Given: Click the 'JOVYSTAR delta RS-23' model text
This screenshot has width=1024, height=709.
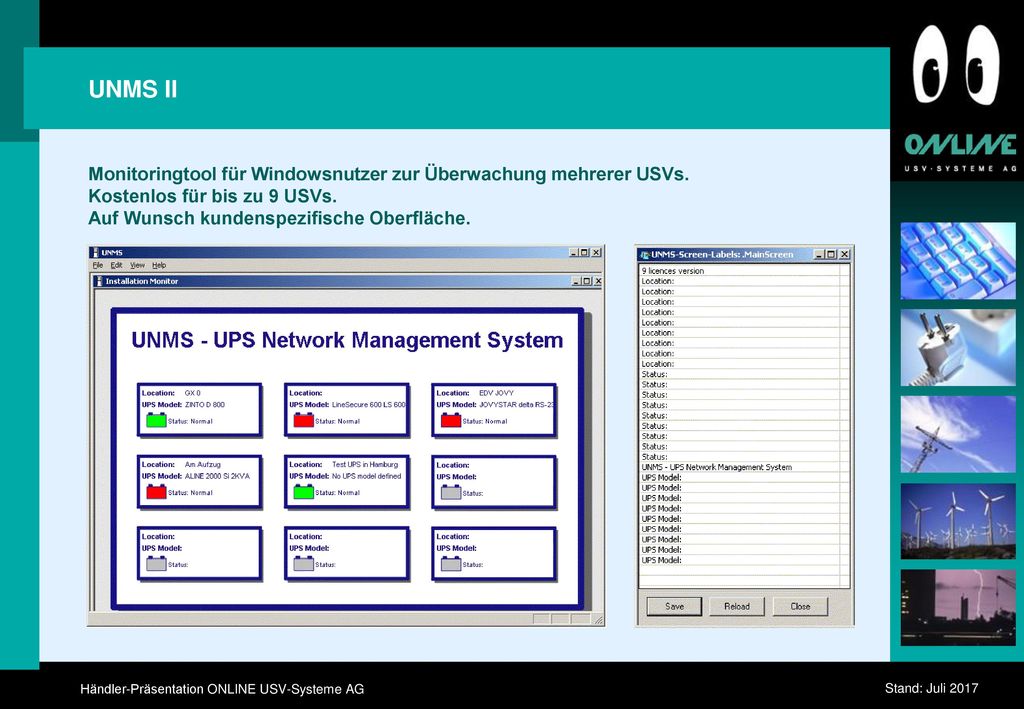Looking at the screenshot, I should 516,405.
